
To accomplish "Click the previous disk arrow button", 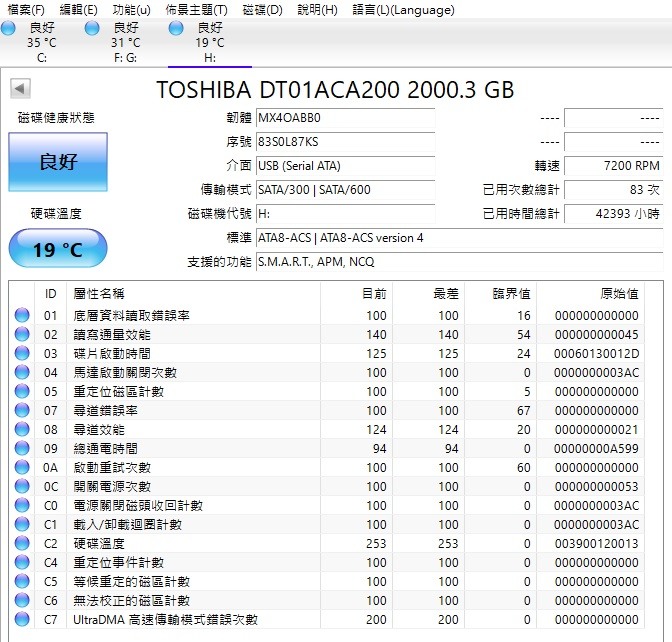I will click(x=20, y=89).
